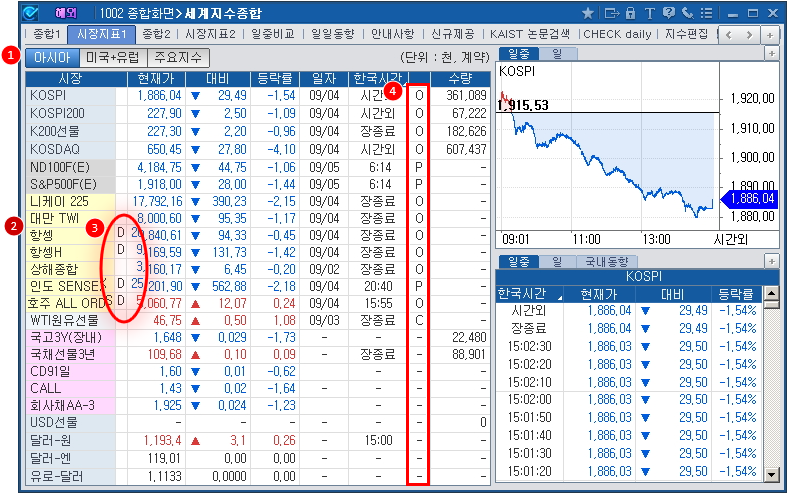Image resolution: width=788 pixels, height=494 pixels.
Task: Add a new tab with plus button
Action: tap(770, 35)
